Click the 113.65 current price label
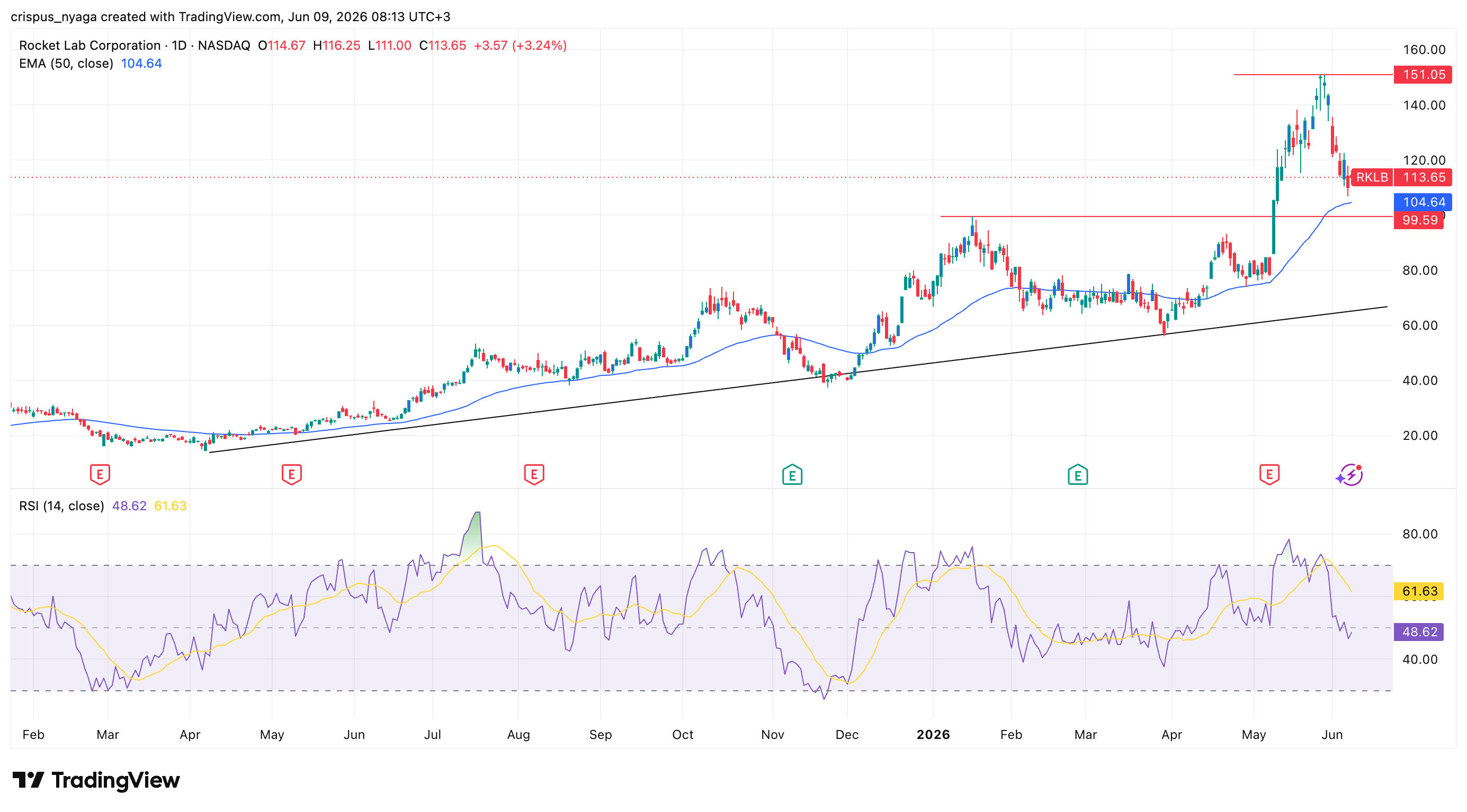Screen dimensions: 1467x812 tap(1423, 177)
